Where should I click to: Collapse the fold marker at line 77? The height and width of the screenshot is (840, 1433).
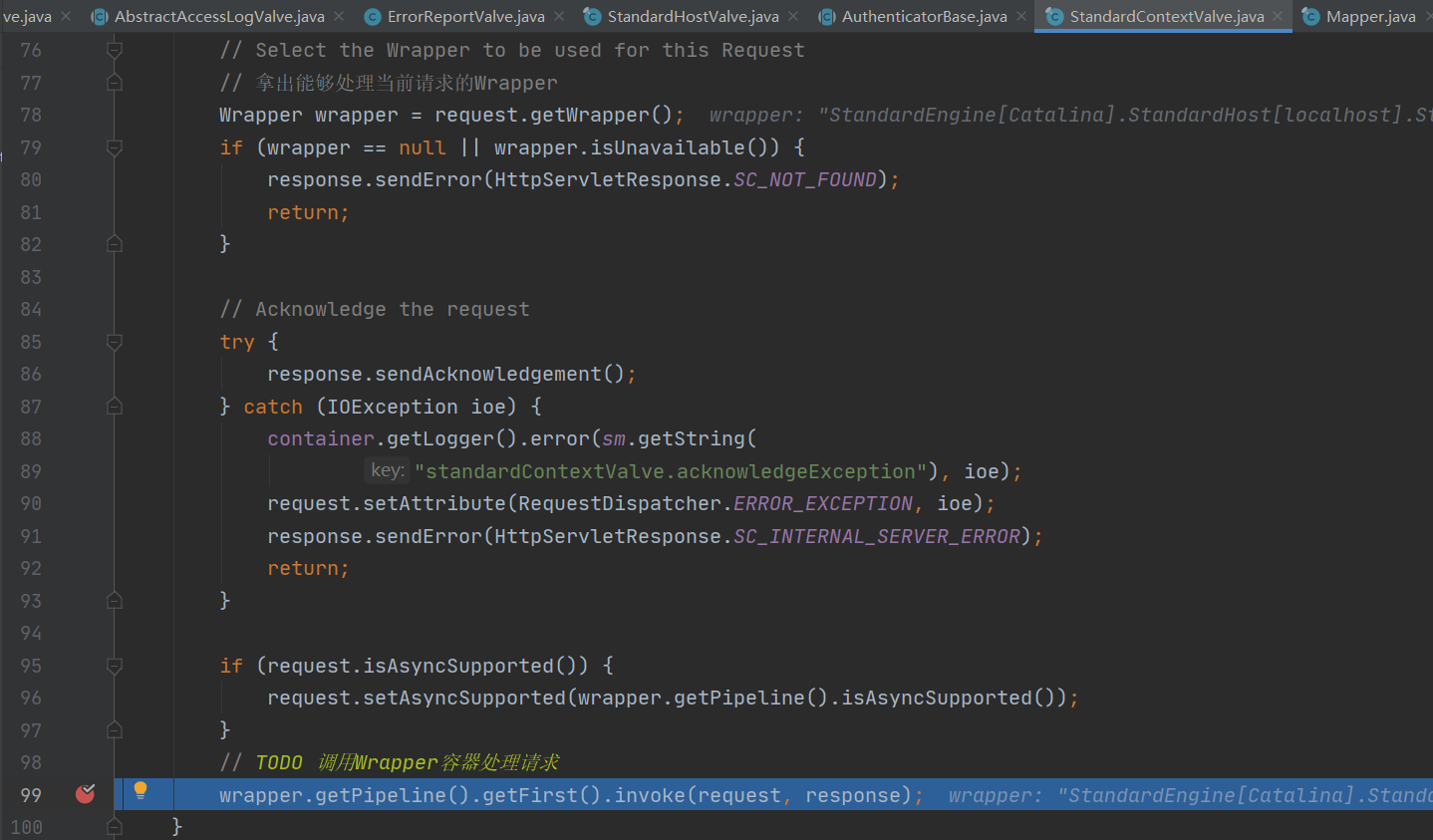pyautogui.click(x=115, y=83)
